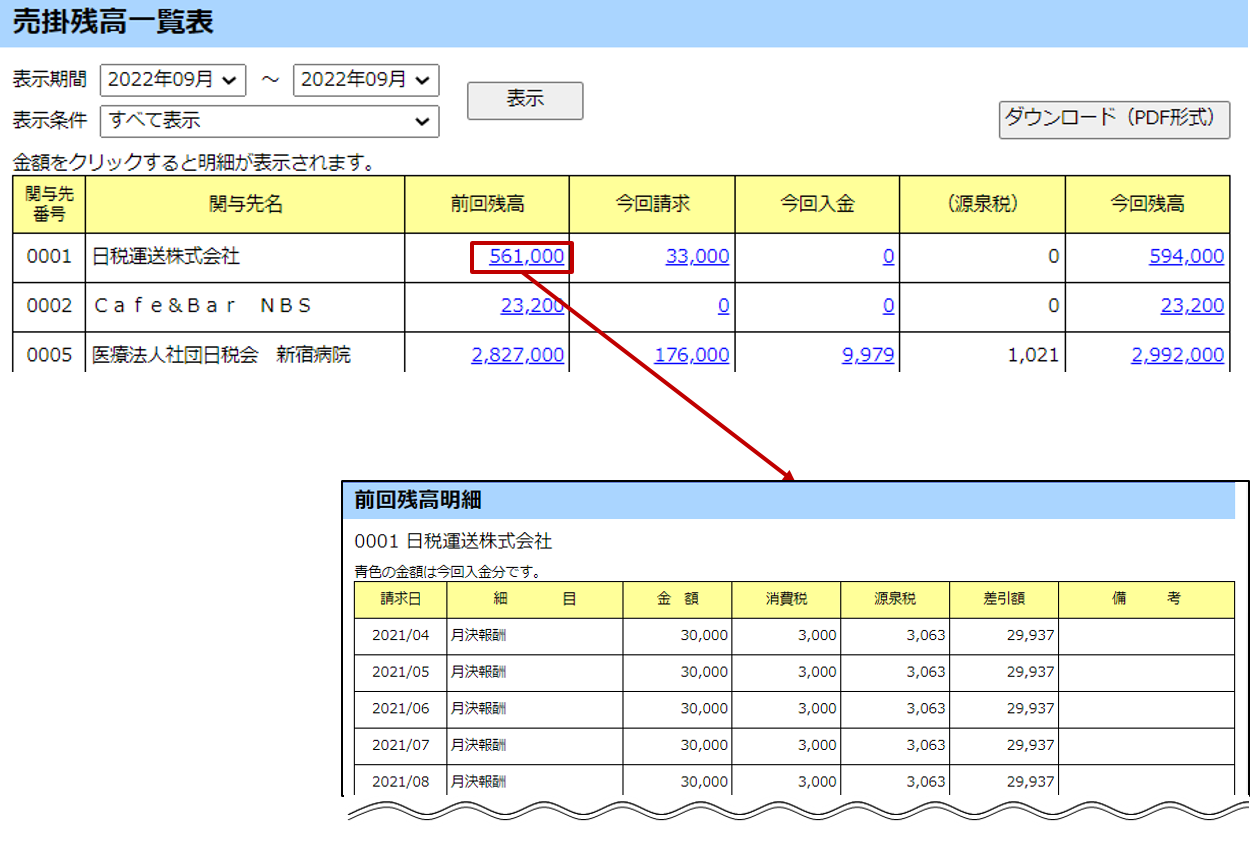Open the end period 2022年09月 dropdown
The height and width of the screenshot is (848, 1250).
pyautogui.click(x=366, y=80)
